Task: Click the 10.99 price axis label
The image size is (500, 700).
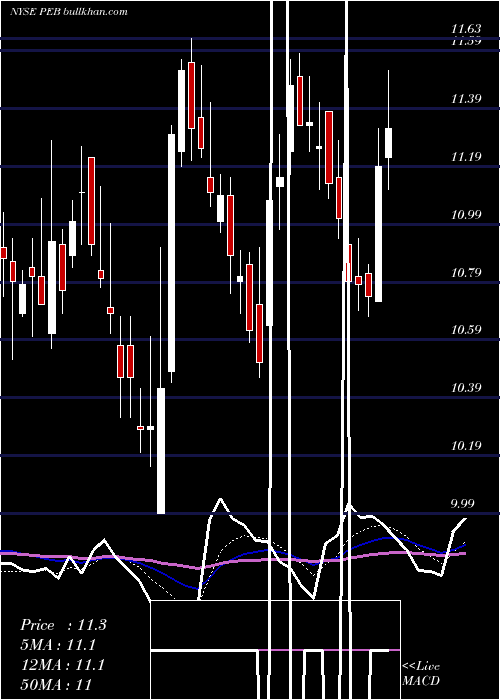Action: [x=466, y=215]
